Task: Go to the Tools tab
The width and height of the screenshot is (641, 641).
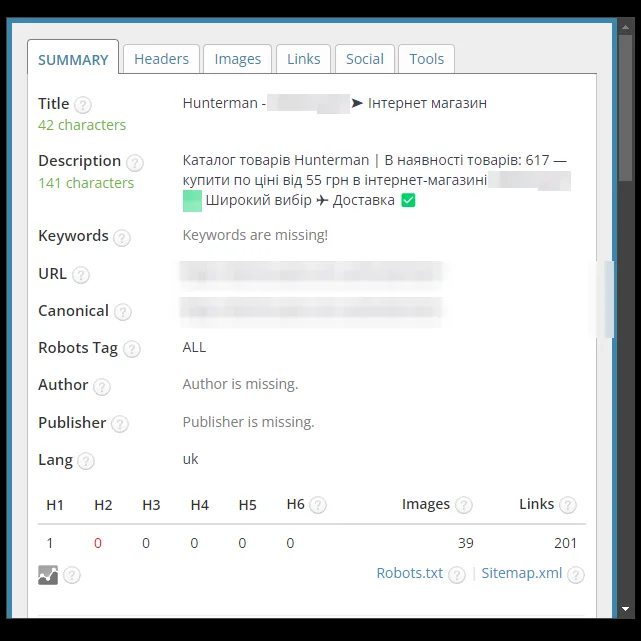Action: pos(426,59)
